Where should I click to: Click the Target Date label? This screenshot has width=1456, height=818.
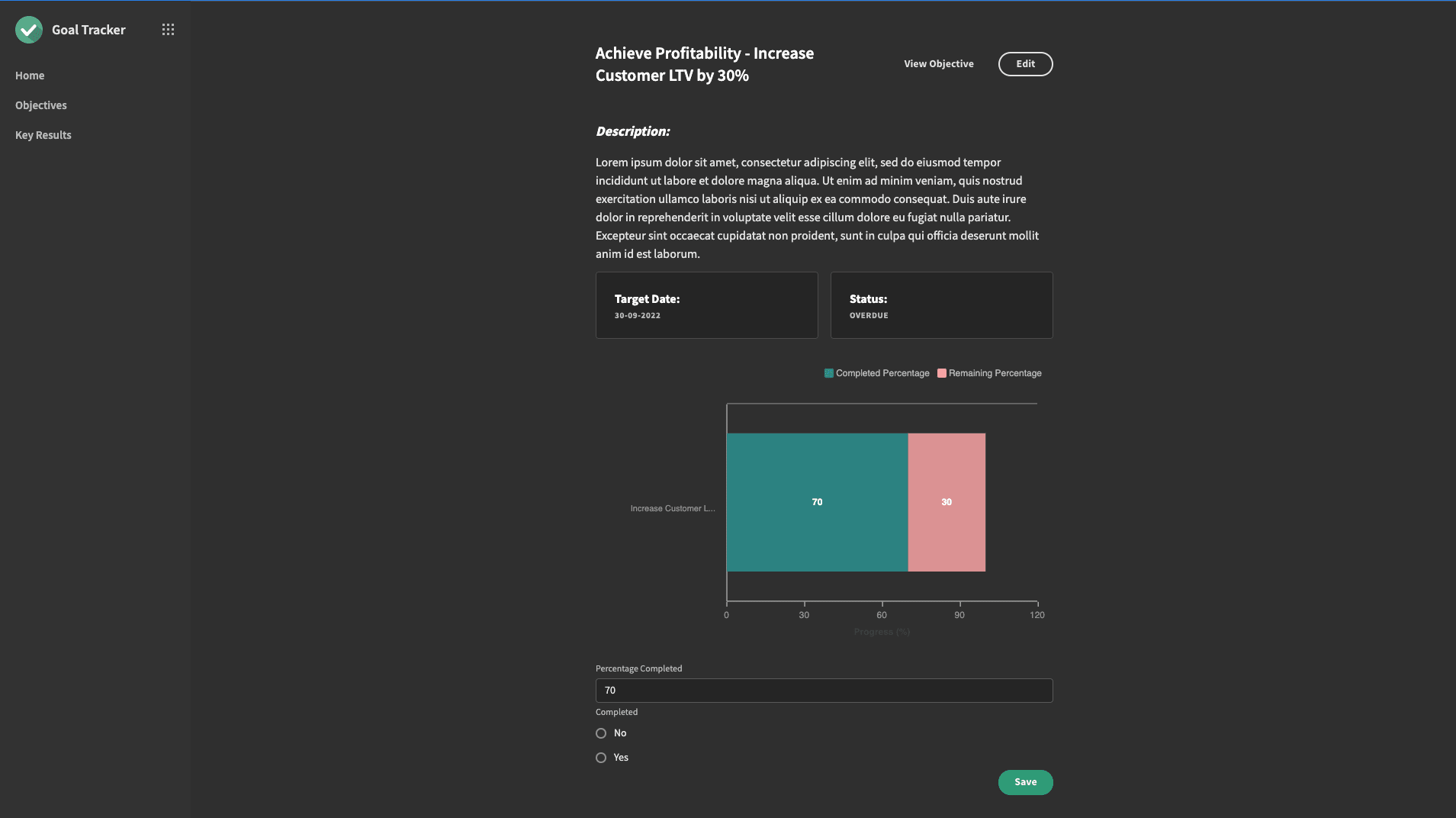(x=647, y=299)
